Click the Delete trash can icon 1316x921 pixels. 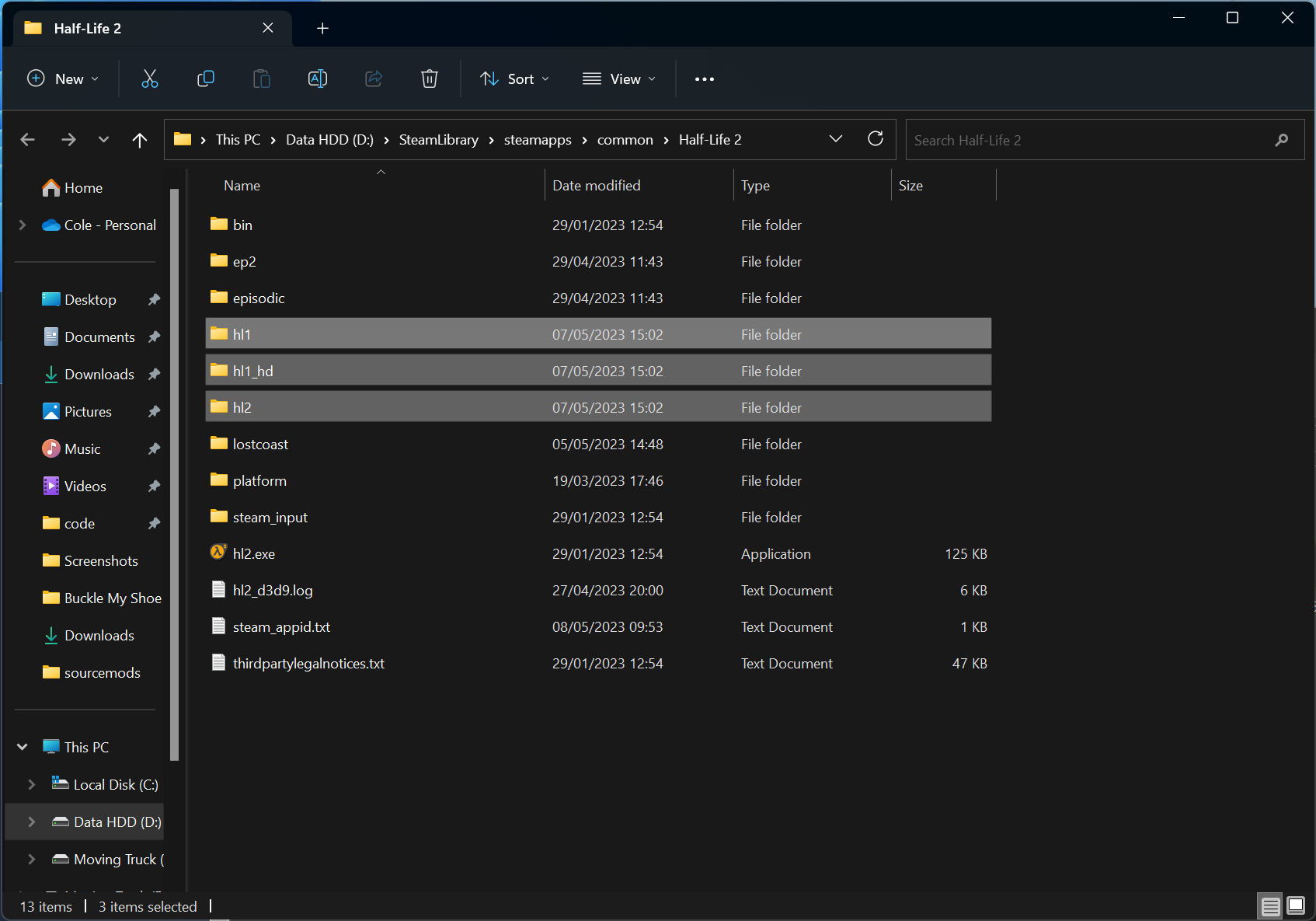(430, 78)
